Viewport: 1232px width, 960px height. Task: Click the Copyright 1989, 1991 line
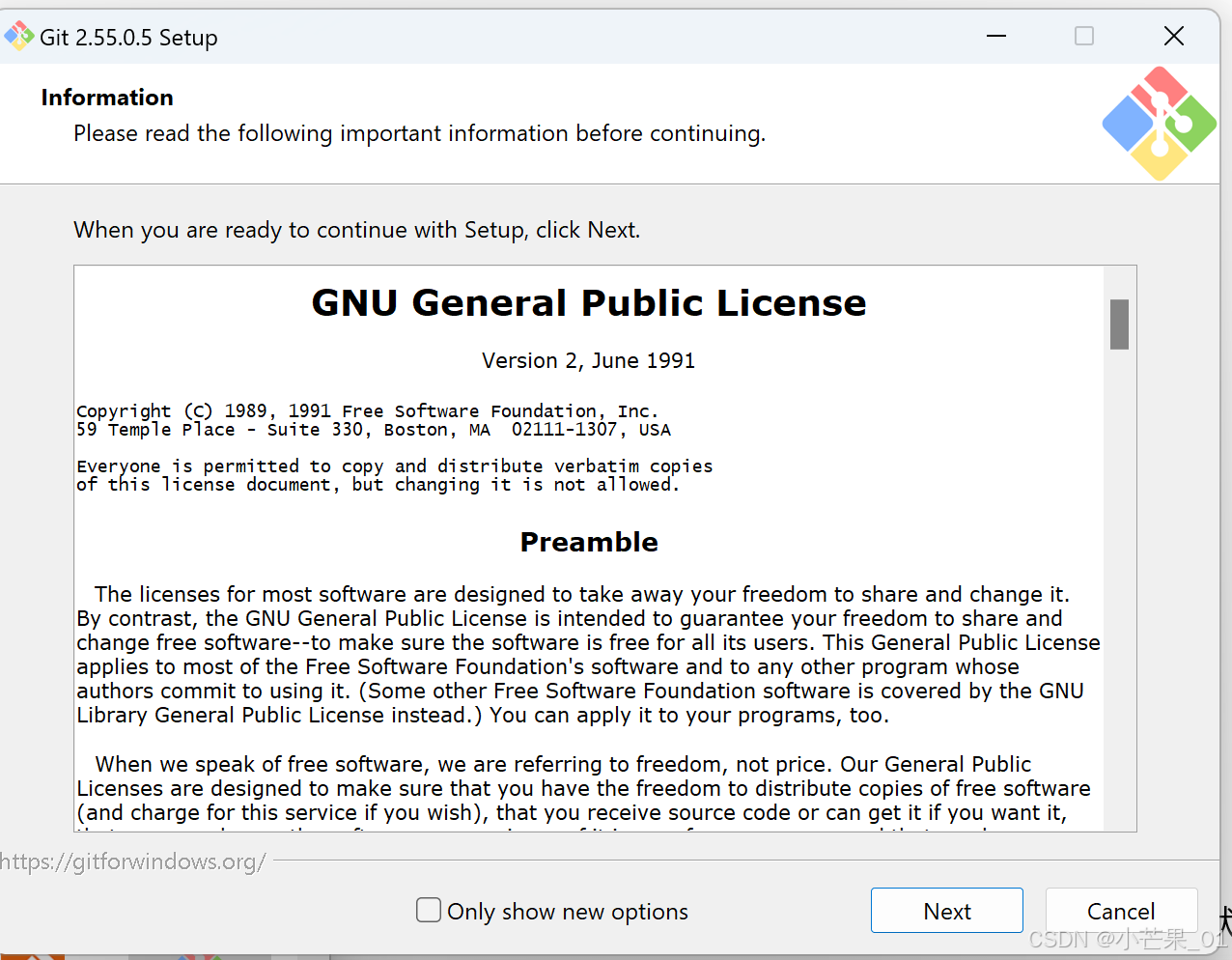point(367,411)
